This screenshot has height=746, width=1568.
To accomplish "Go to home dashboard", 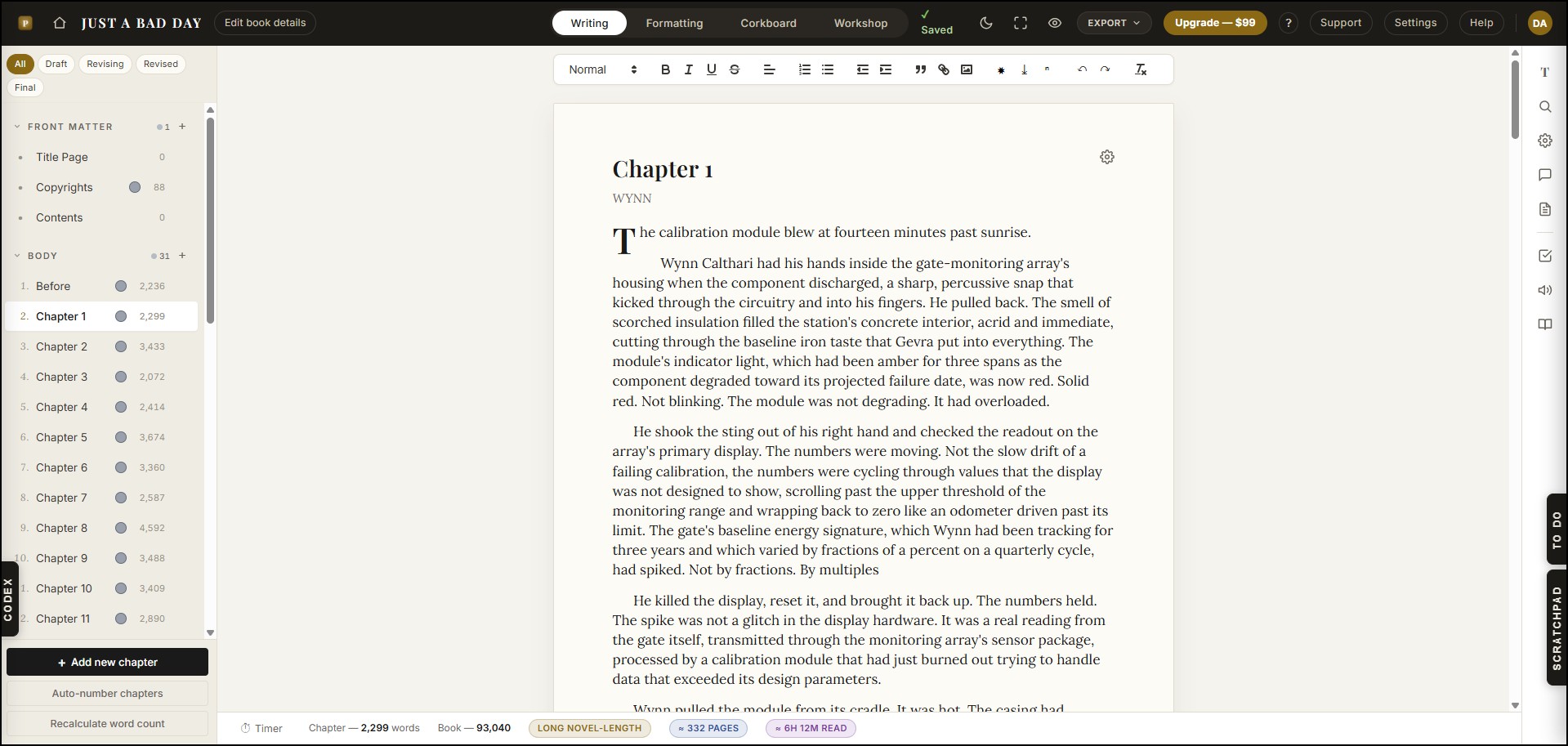I will click(59, 23).
